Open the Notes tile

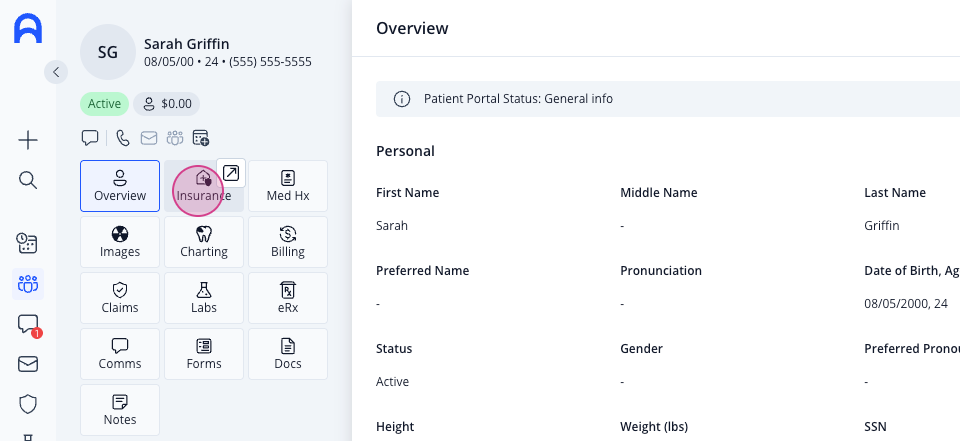point(120,410)
